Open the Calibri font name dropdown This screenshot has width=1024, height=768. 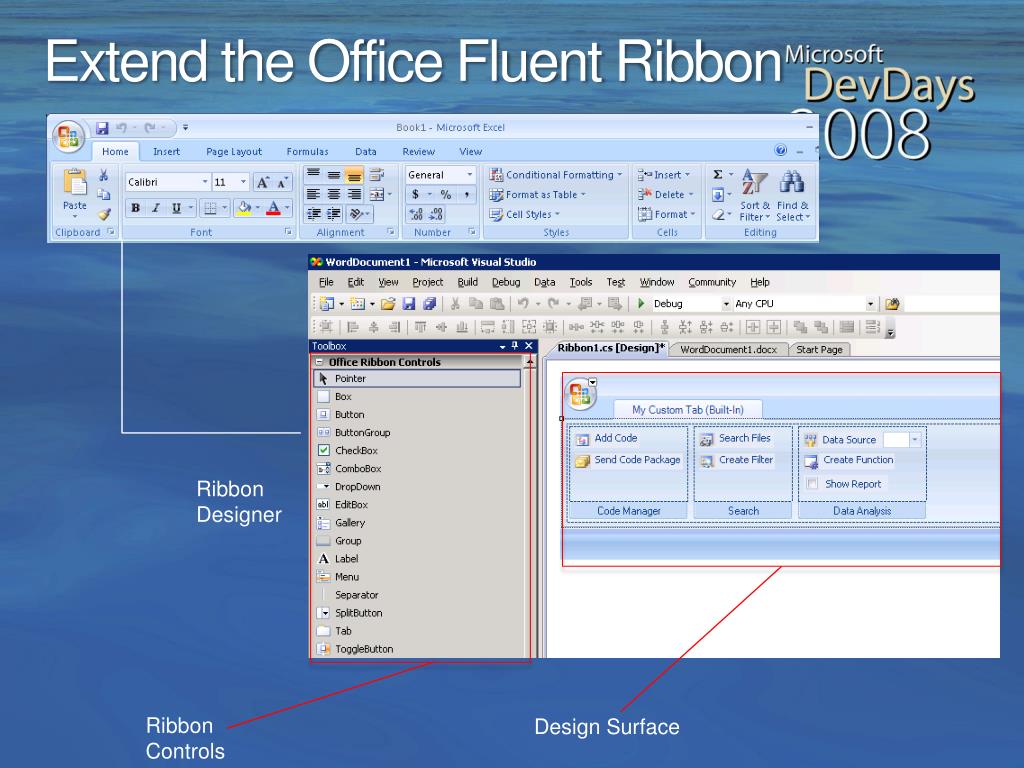[204, 182]
